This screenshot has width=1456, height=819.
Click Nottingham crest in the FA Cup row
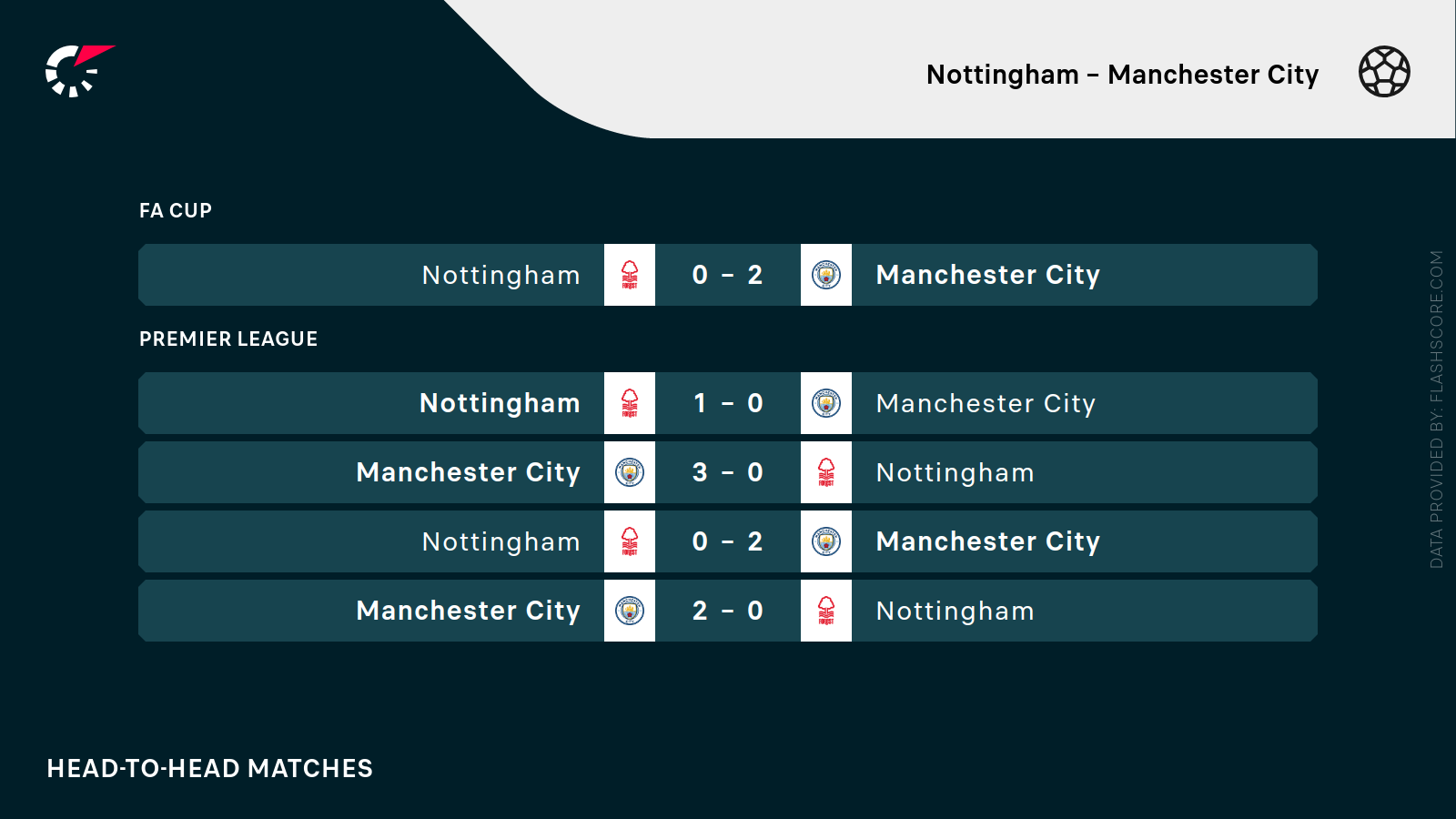[630, 275]
